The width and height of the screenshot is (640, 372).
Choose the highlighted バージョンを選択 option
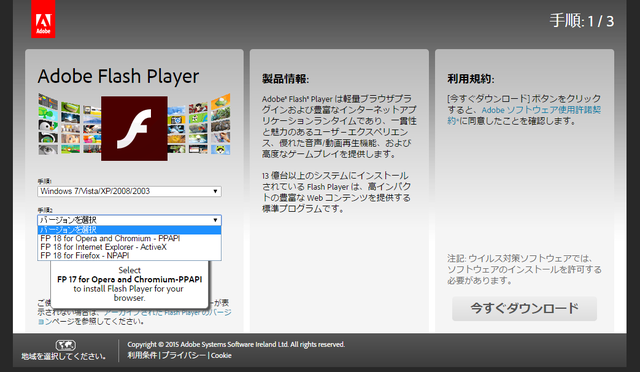point(129,230)
